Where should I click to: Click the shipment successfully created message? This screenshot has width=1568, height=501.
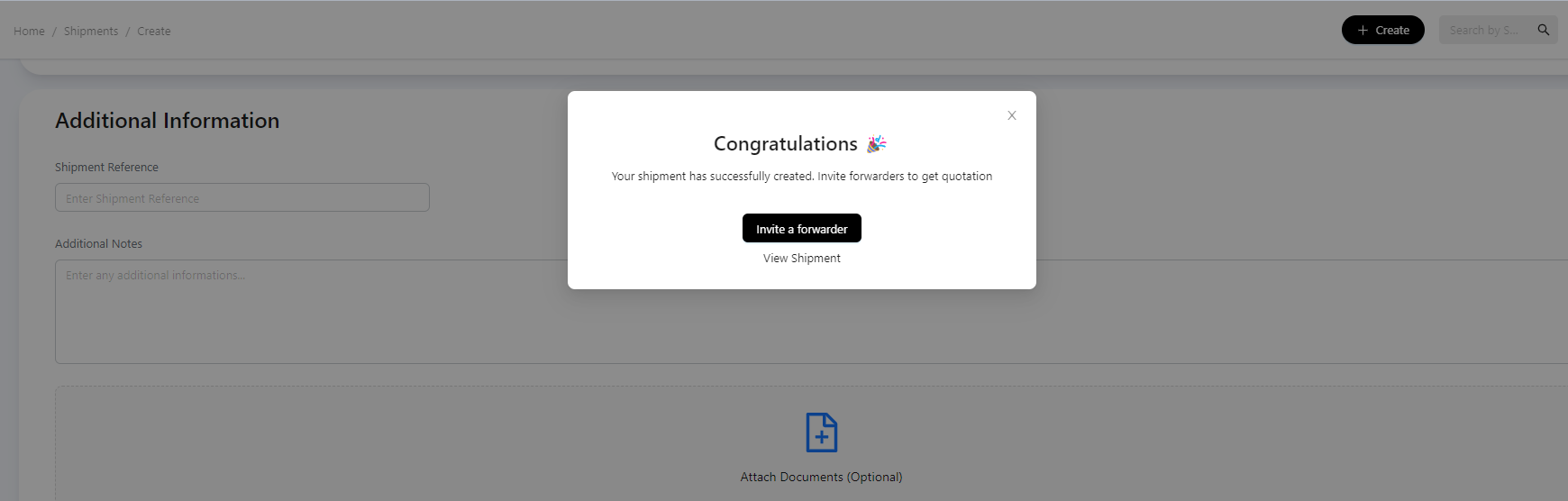(x=801, y=177)
